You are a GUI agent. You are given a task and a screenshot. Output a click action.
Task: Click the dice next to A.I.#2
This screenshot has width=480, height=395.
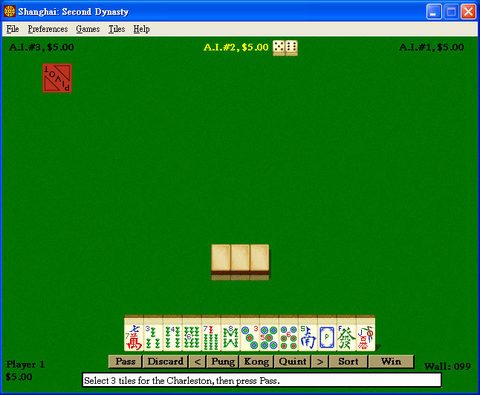point(285,48)
